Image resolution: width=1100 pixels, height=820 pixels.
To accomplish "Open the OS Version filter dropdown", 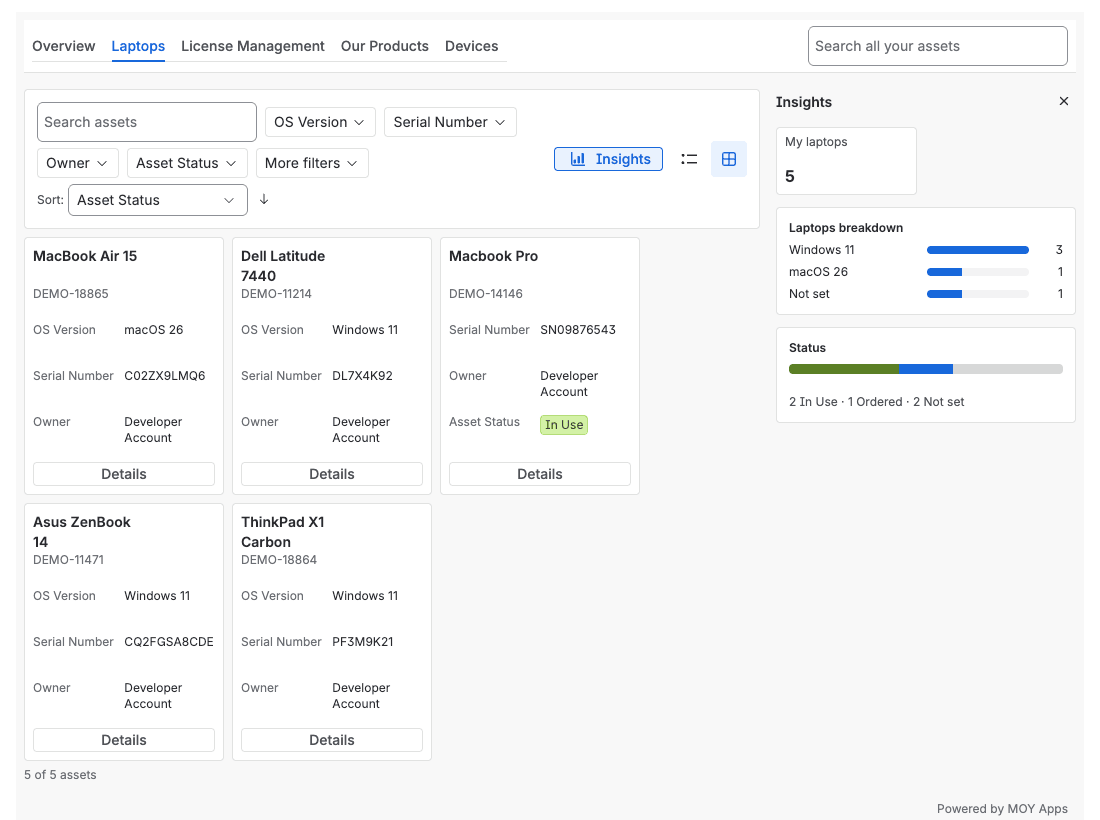I will pyautogui.click(x=320, y=122).
